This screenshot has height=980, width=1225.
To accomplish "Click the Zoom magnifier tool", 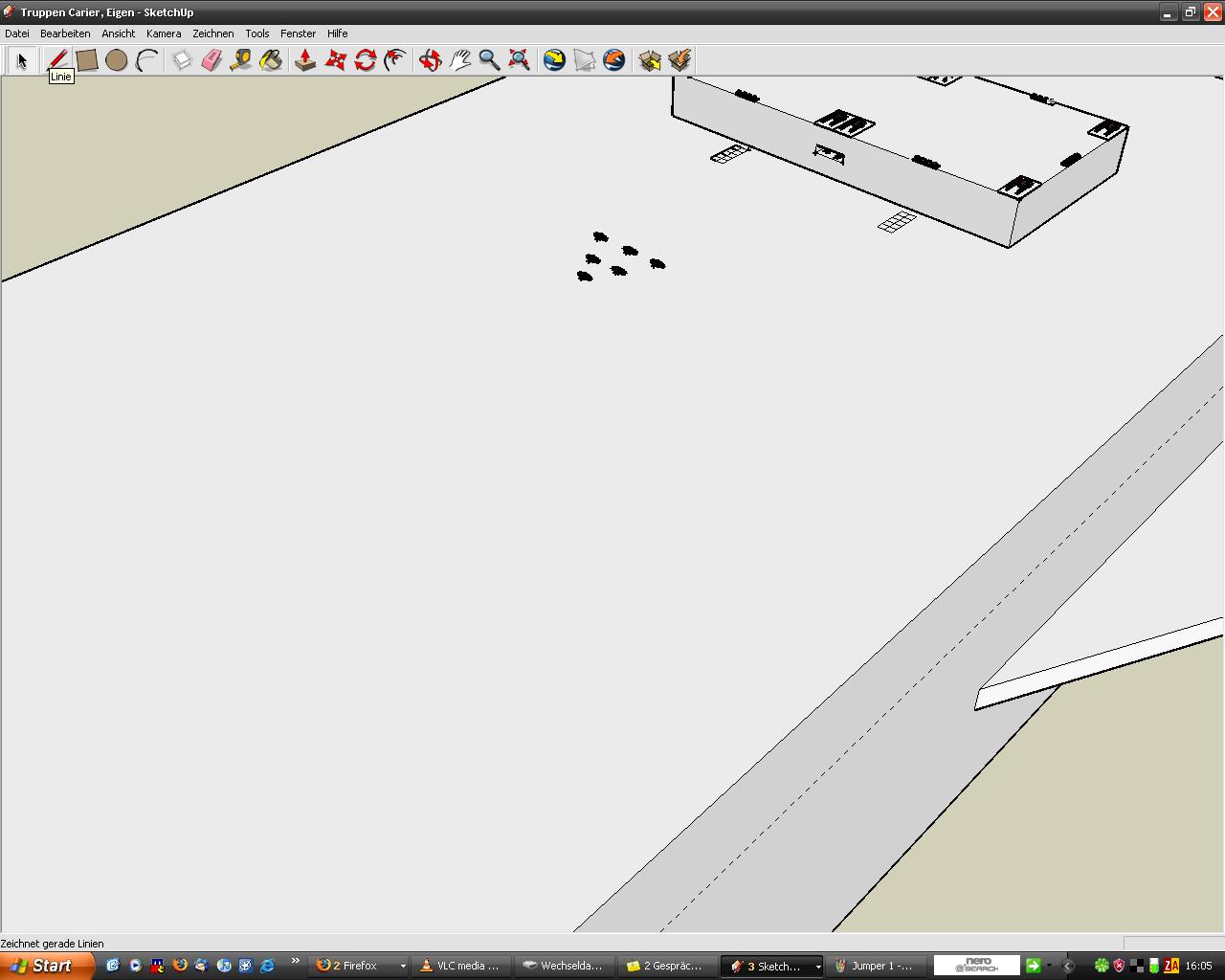I will [x=489, y=60].
